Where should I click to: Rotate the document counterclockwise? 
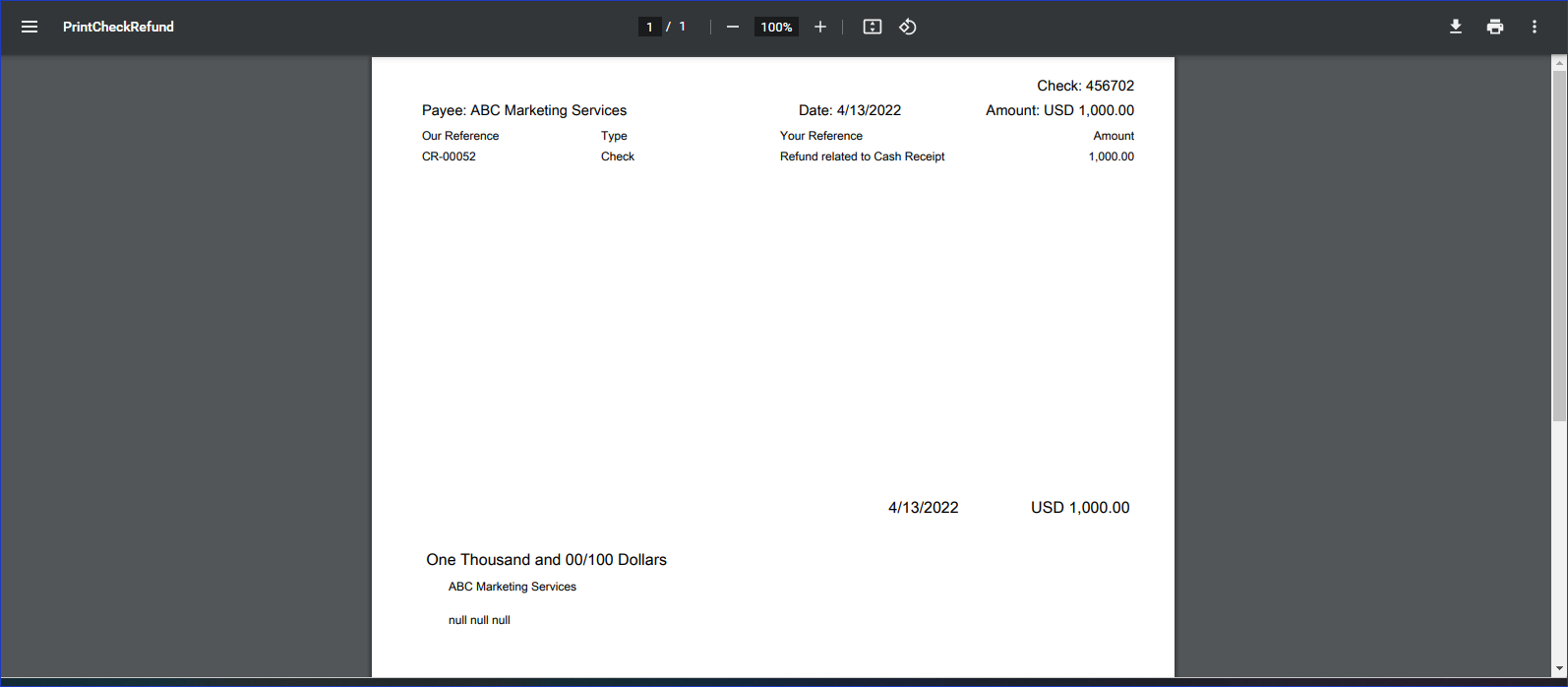coord(908,27)
